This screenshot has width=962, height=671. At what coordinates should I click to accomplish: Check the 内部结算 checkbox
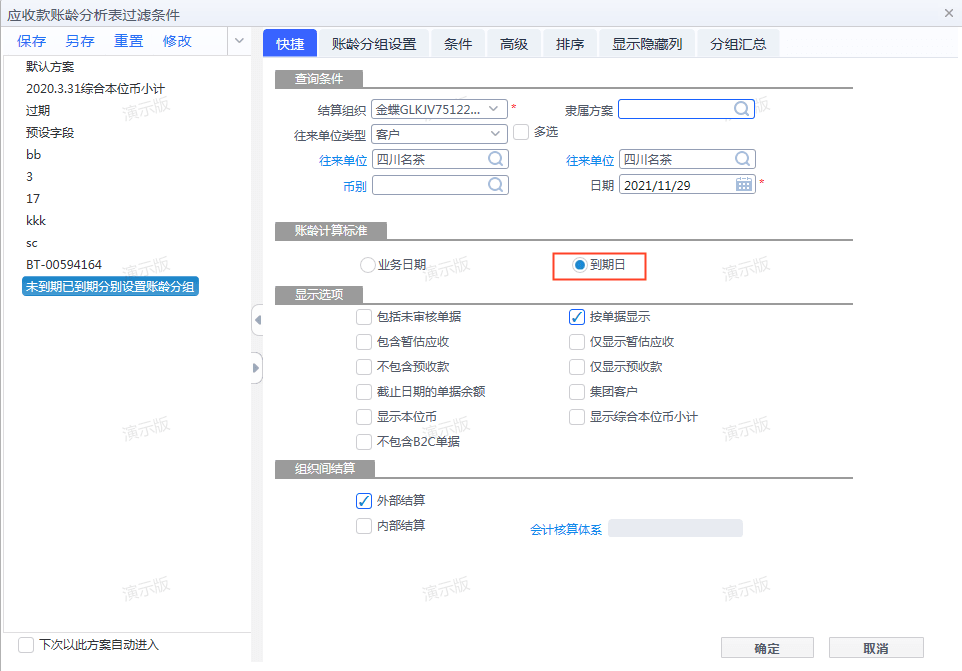[x=363, y=525]
